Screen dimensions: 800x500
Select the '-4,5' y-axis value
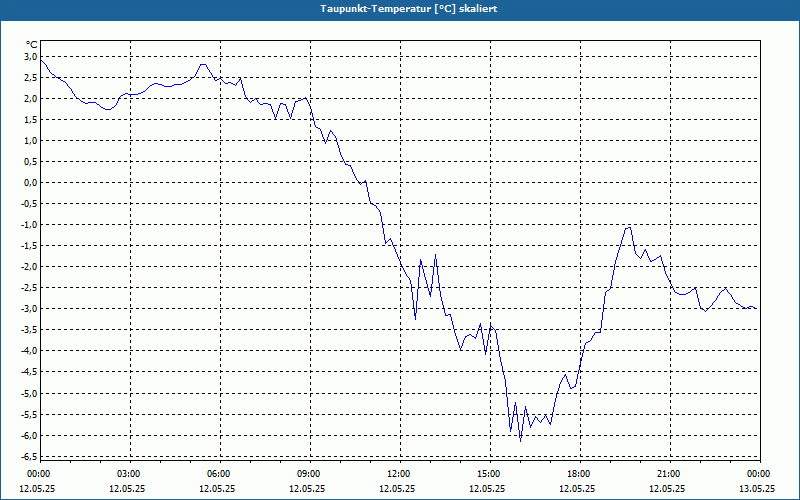tap(29, 372)
